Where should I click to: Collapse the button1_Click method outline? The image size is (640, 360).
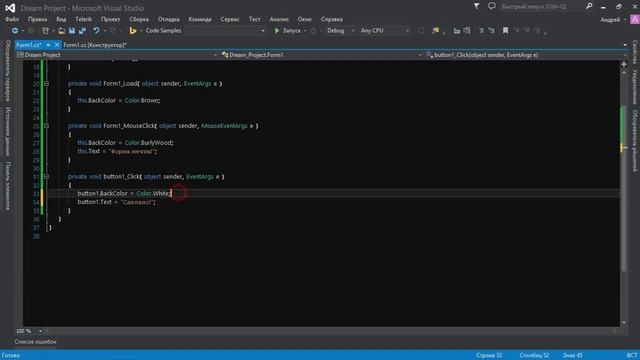(x=47, y=176)
